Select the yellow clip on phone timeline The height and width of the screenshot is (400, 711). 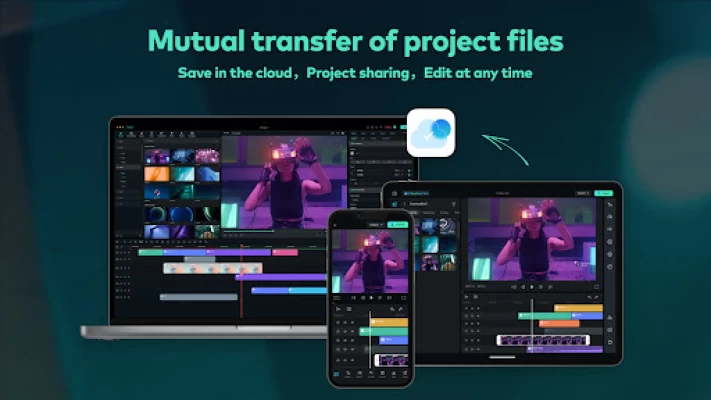pos(390,322)
